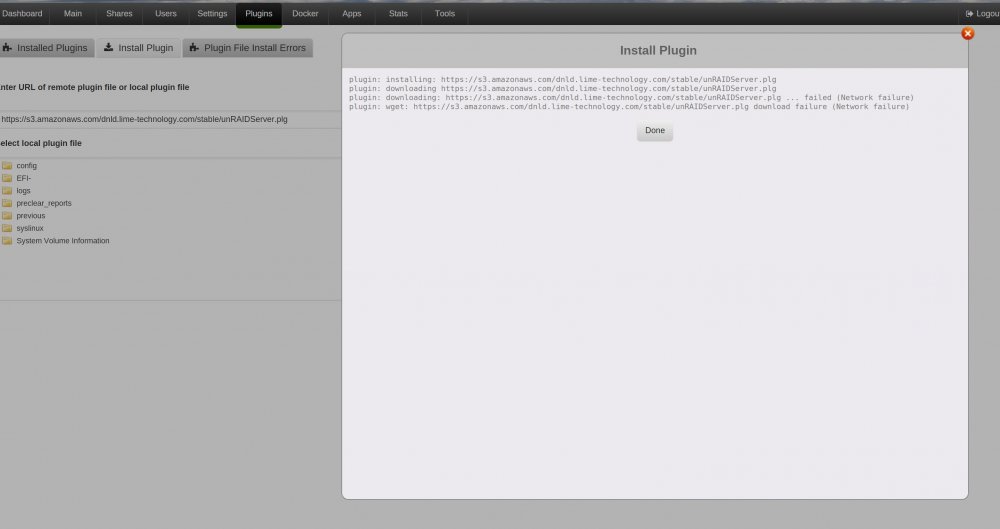Open the Tools page
Viewport: 1000px width, 529px height.
coord(445,13)
